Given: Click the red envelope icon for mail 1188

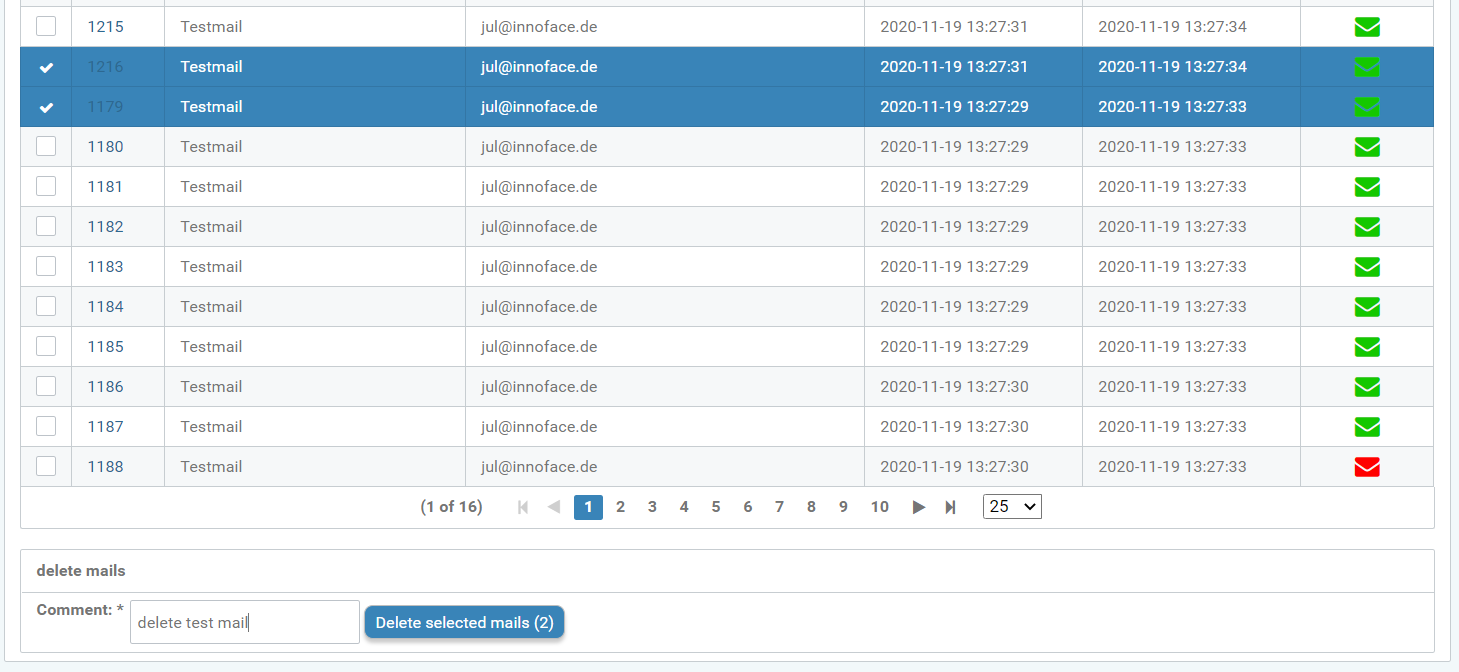Looking at the screenshot, I should [x=1366, y=467].
